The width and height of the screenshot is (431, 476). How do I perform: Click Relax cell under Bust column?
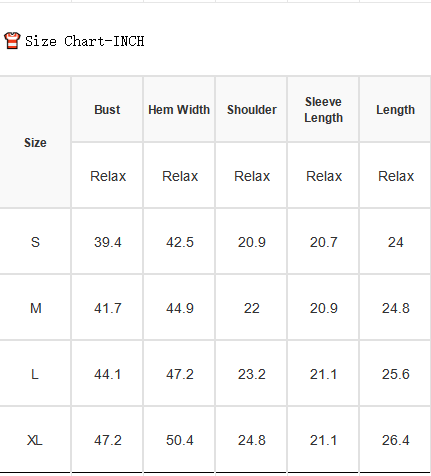click(x=108, y=176)
